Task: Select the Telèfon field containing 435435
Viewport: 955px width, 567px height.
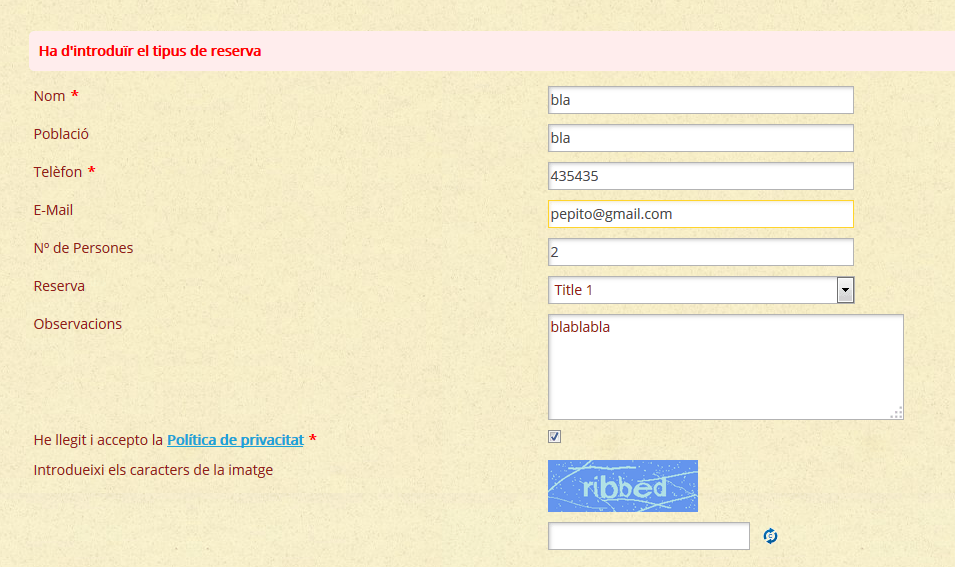Action: point(701,176)
